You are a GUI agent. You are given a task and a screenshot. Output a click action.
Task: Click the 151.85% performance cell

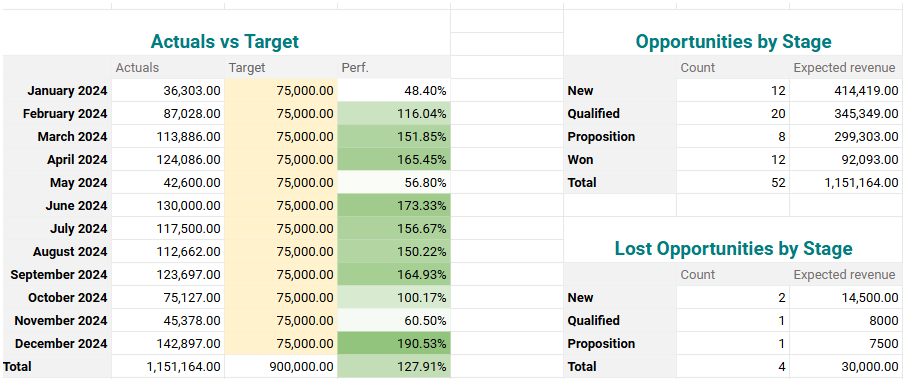pos(394,137)
